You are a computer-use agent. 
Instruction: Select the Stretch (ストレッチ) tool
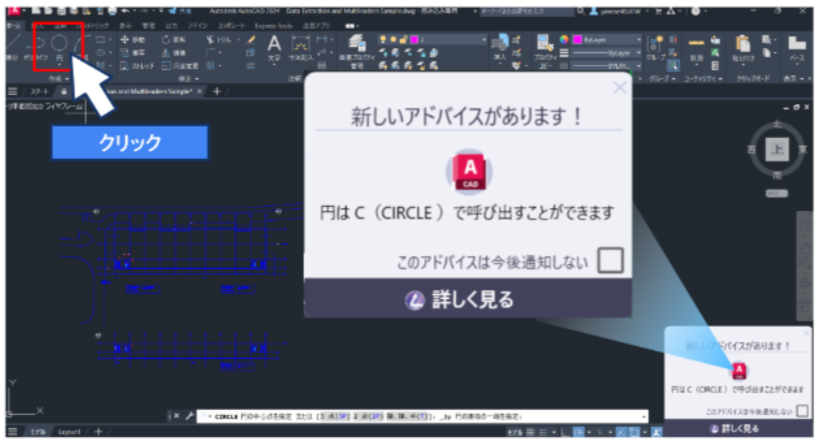(137, 66)
